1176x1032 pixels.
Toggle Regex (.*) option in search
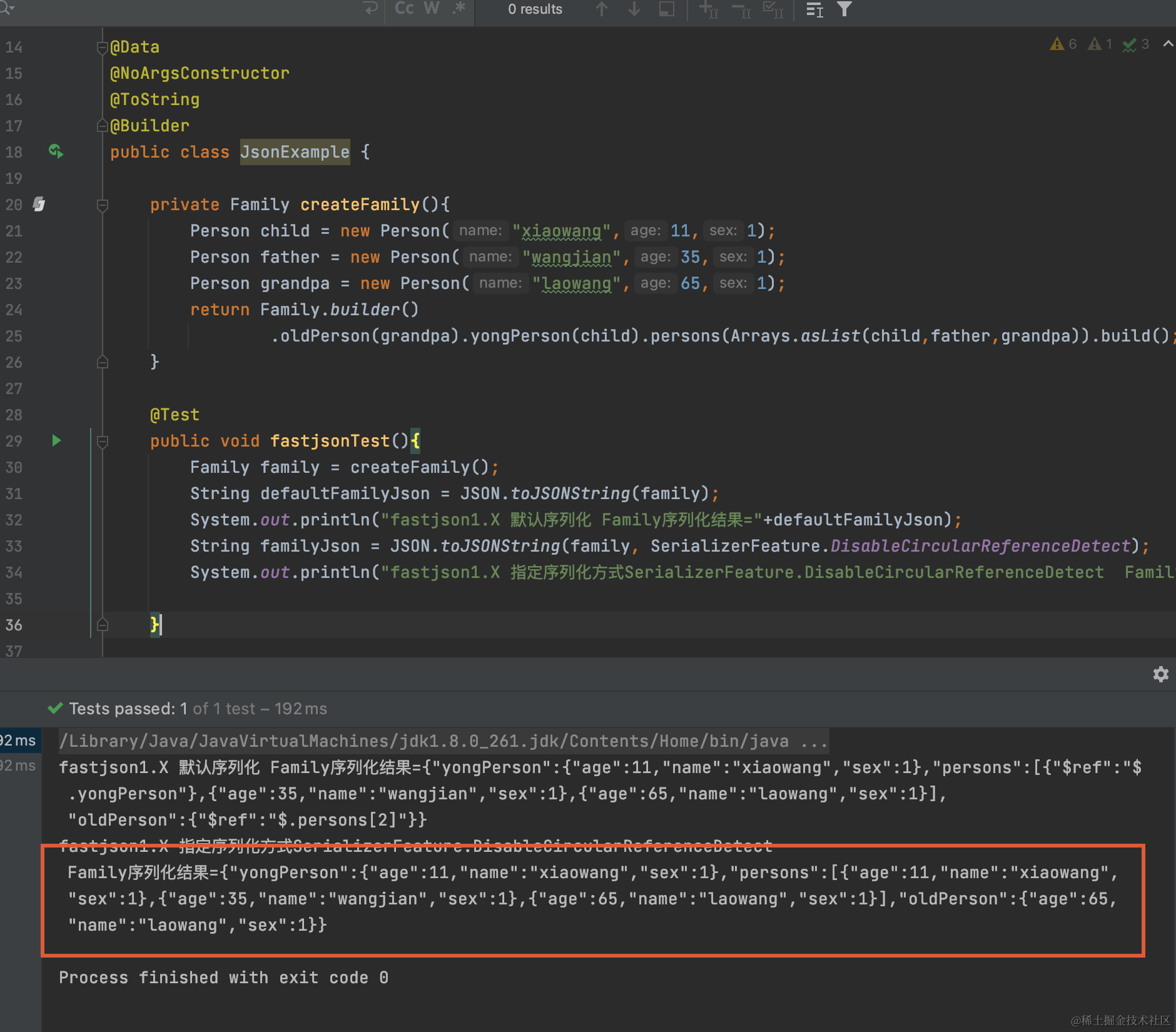[x=459, y=8]
